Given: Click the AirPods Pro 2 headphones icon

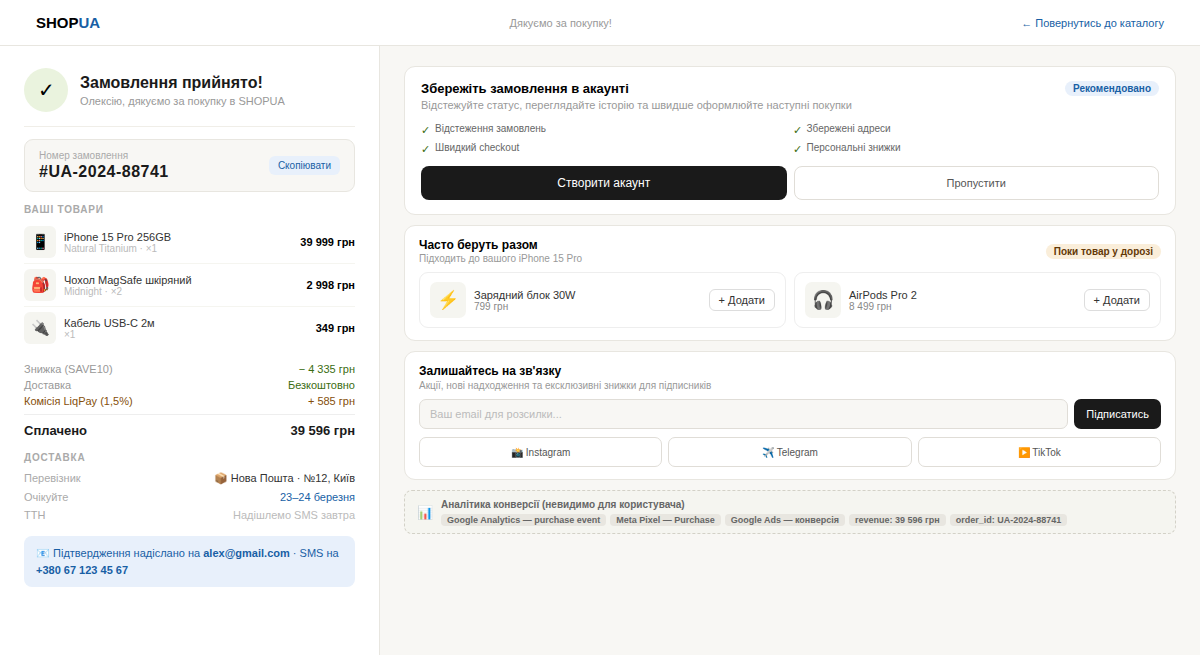Looking at the screenshot, I should (x=823, y=300).
